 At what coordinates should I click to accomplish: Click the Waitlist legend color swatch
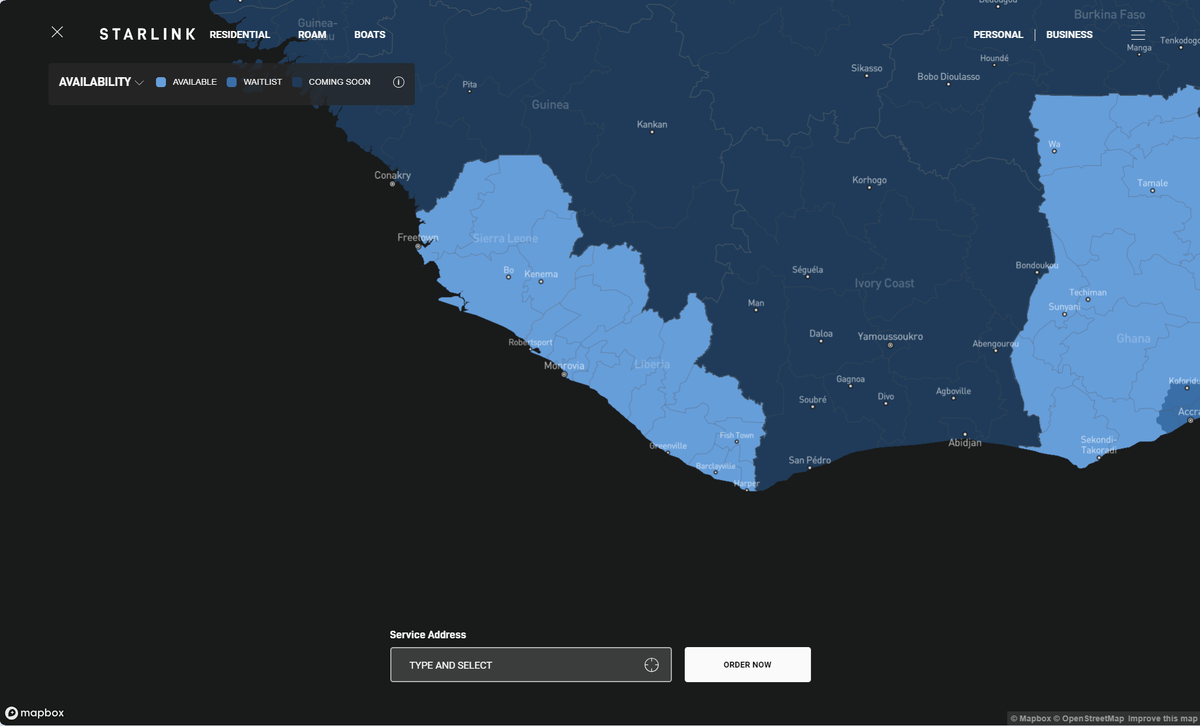click(232, 82)
